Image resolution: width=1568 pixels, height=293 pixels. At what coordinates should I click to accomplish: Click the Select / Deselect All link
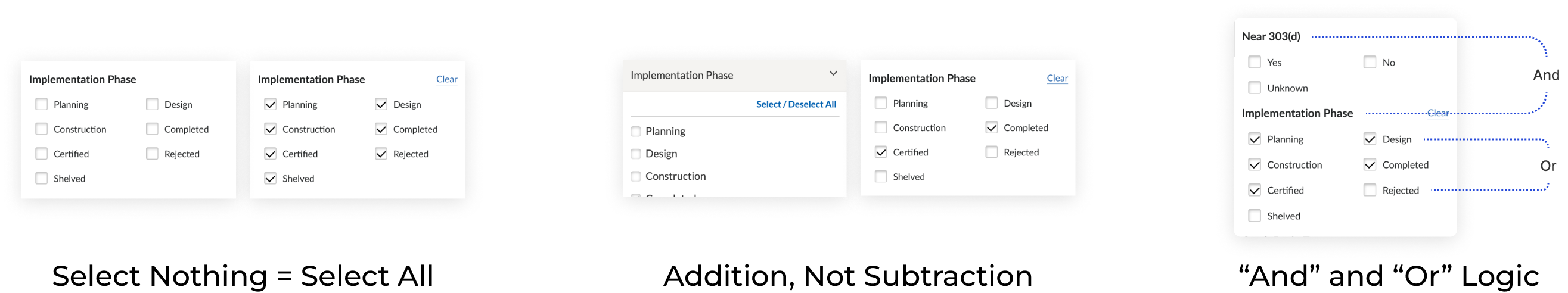(796, 105)
